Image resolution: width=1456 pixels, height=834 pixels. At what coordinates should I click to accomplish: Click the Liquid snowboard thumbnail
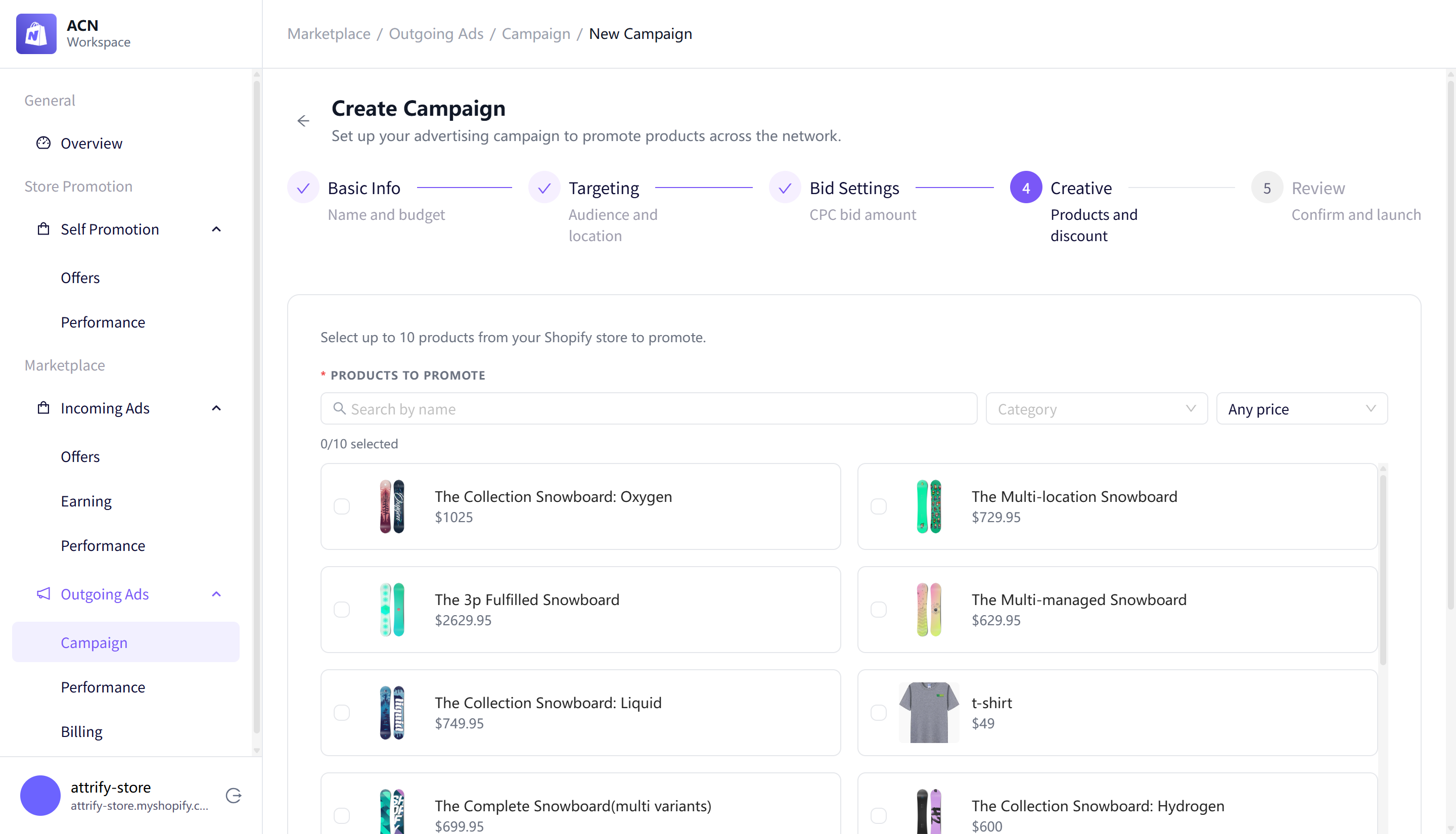392,713
